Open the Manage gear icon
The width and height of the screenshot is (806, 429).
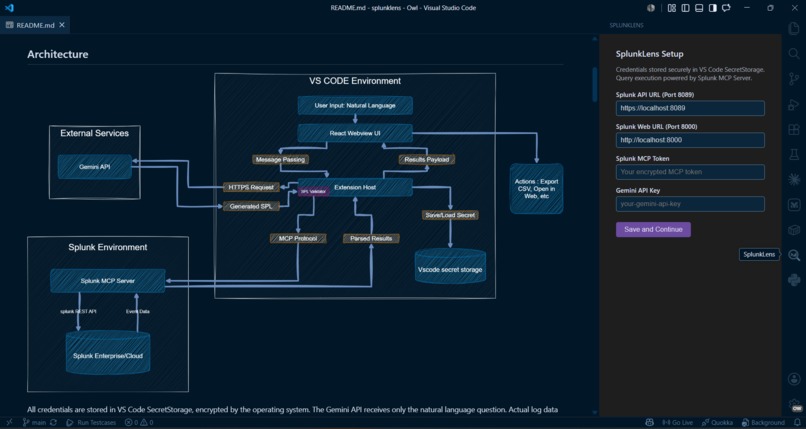coord(796,405)
